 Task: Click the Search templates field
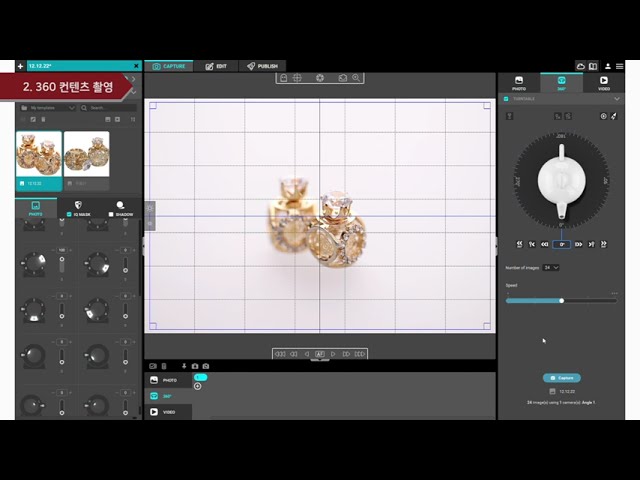108,108
